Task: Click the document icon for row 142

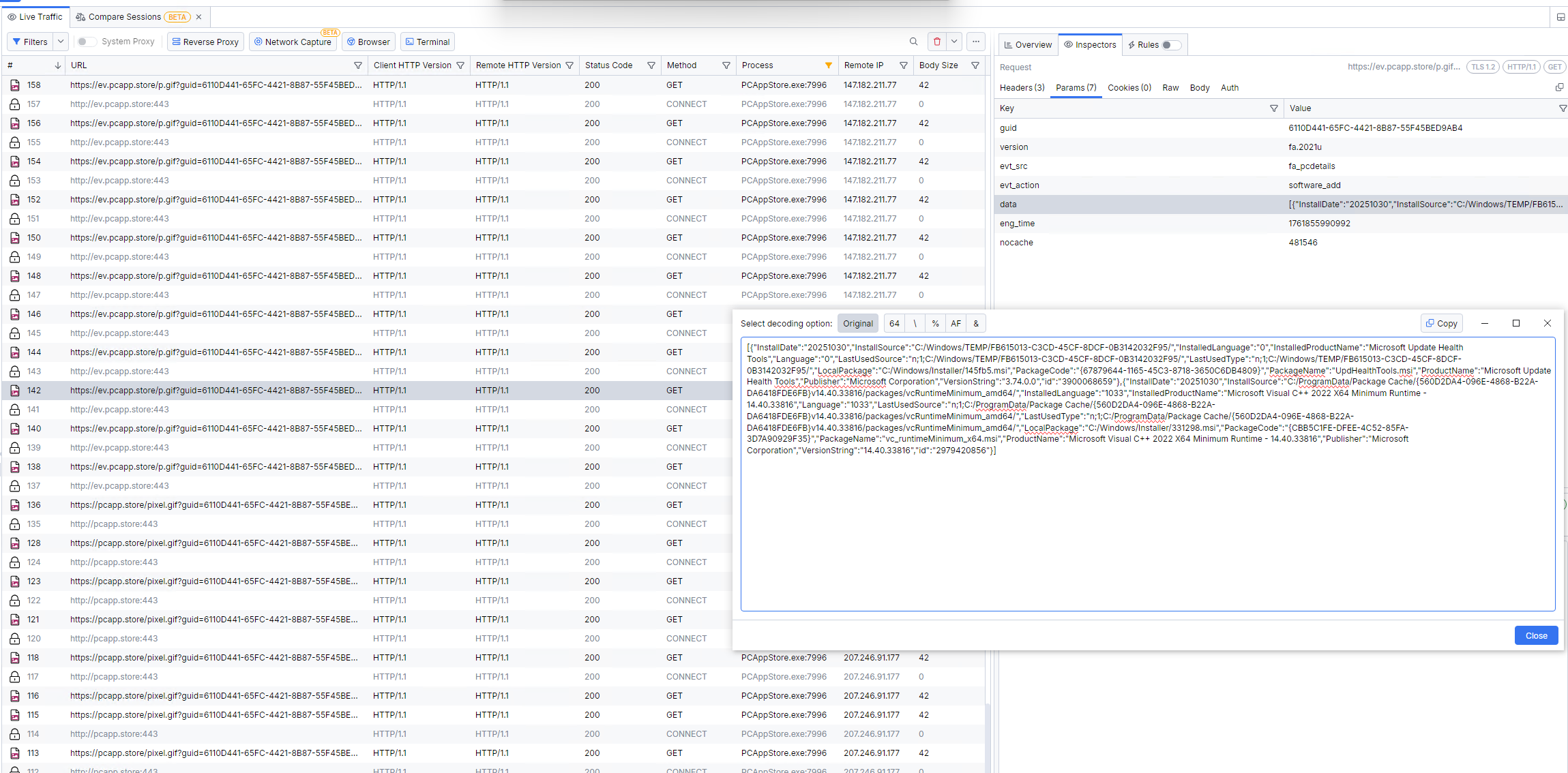Action: 14,391
